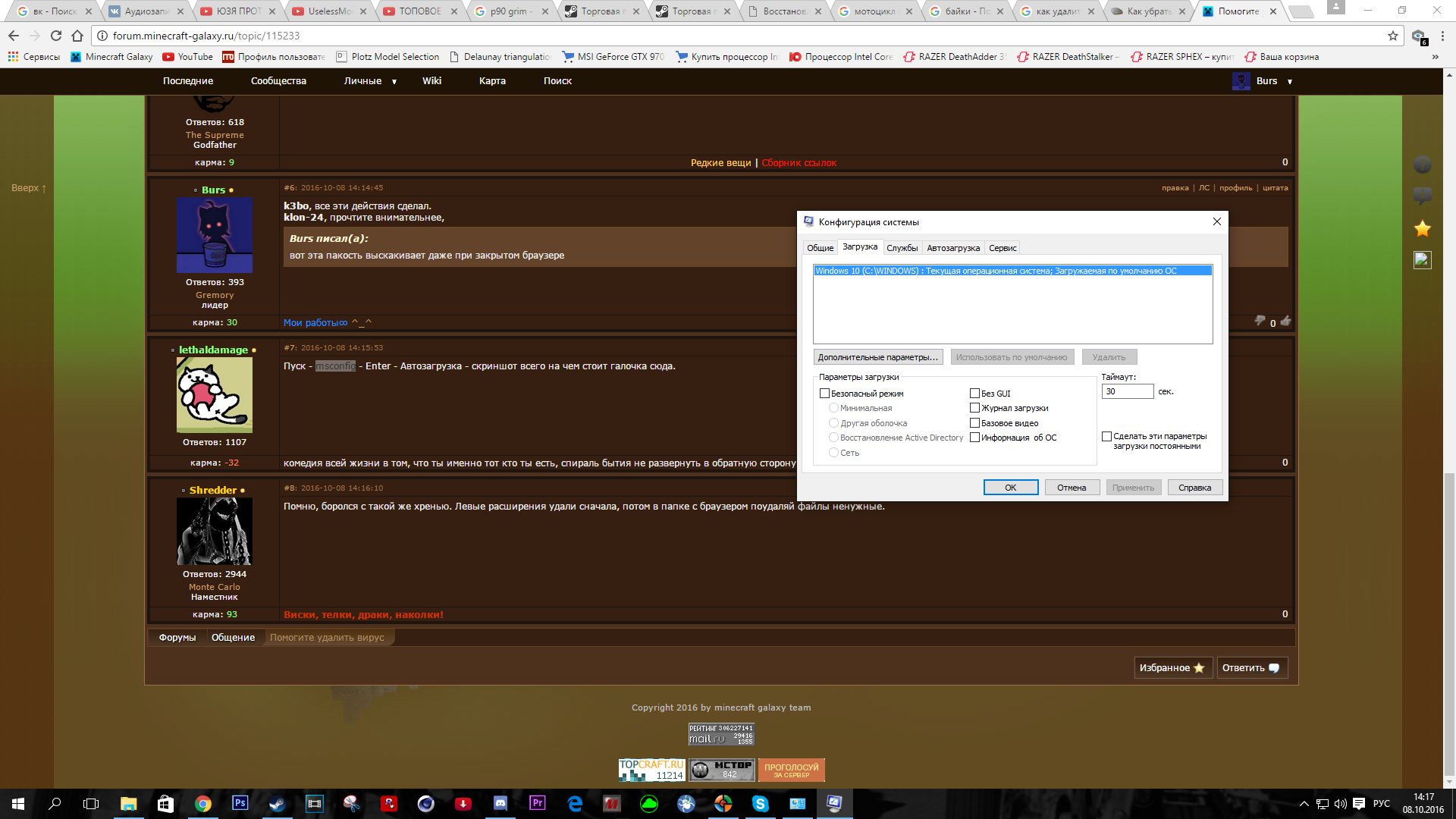Click OK in the system configuration dialog
Image resolution: width=1456 pixels, height=819 pixels.
tap(1011, 488)
